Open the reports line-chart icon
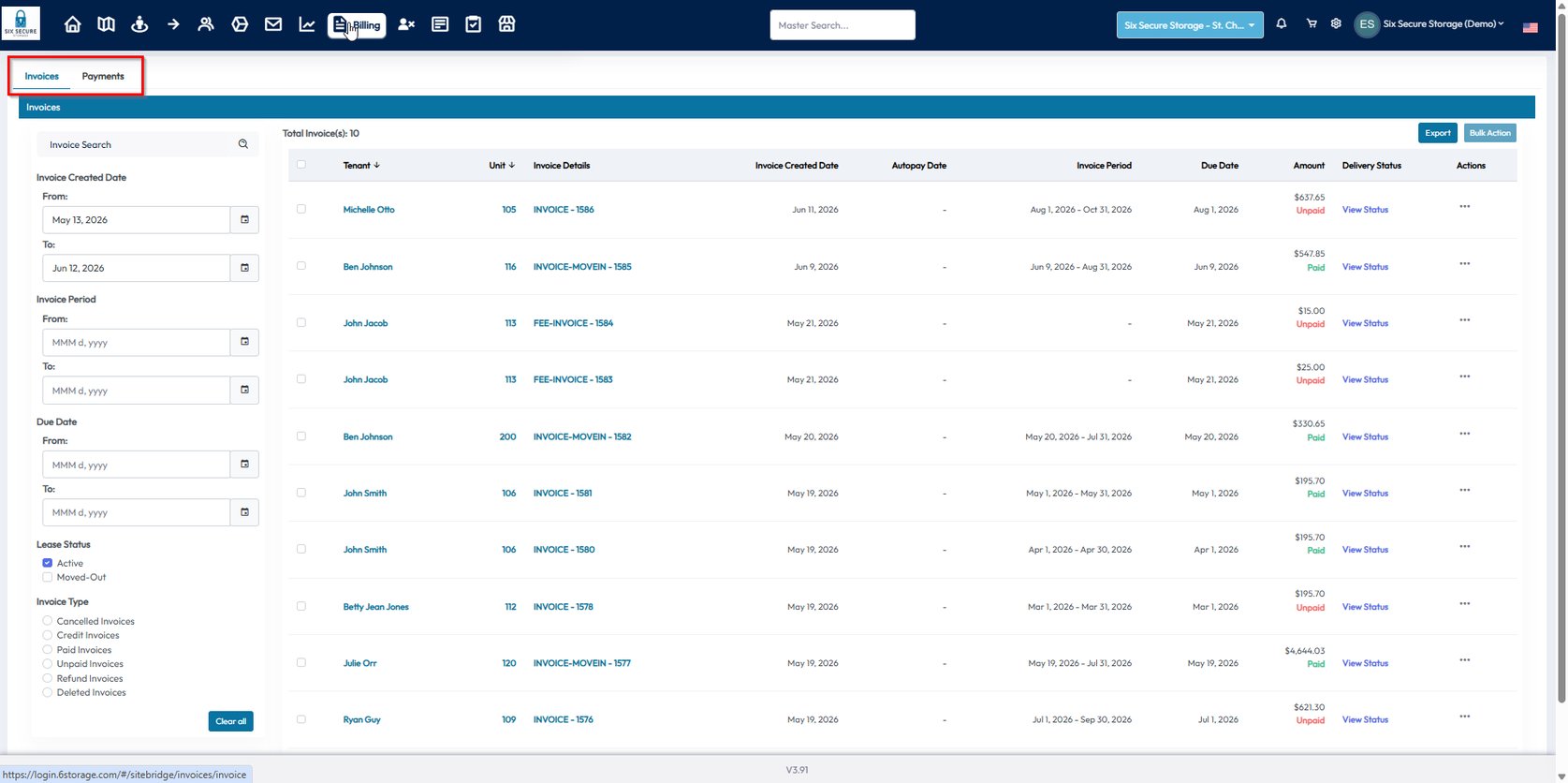This screenshot has width=1568, height=783. pyautogui.click(x=307, y=24)
